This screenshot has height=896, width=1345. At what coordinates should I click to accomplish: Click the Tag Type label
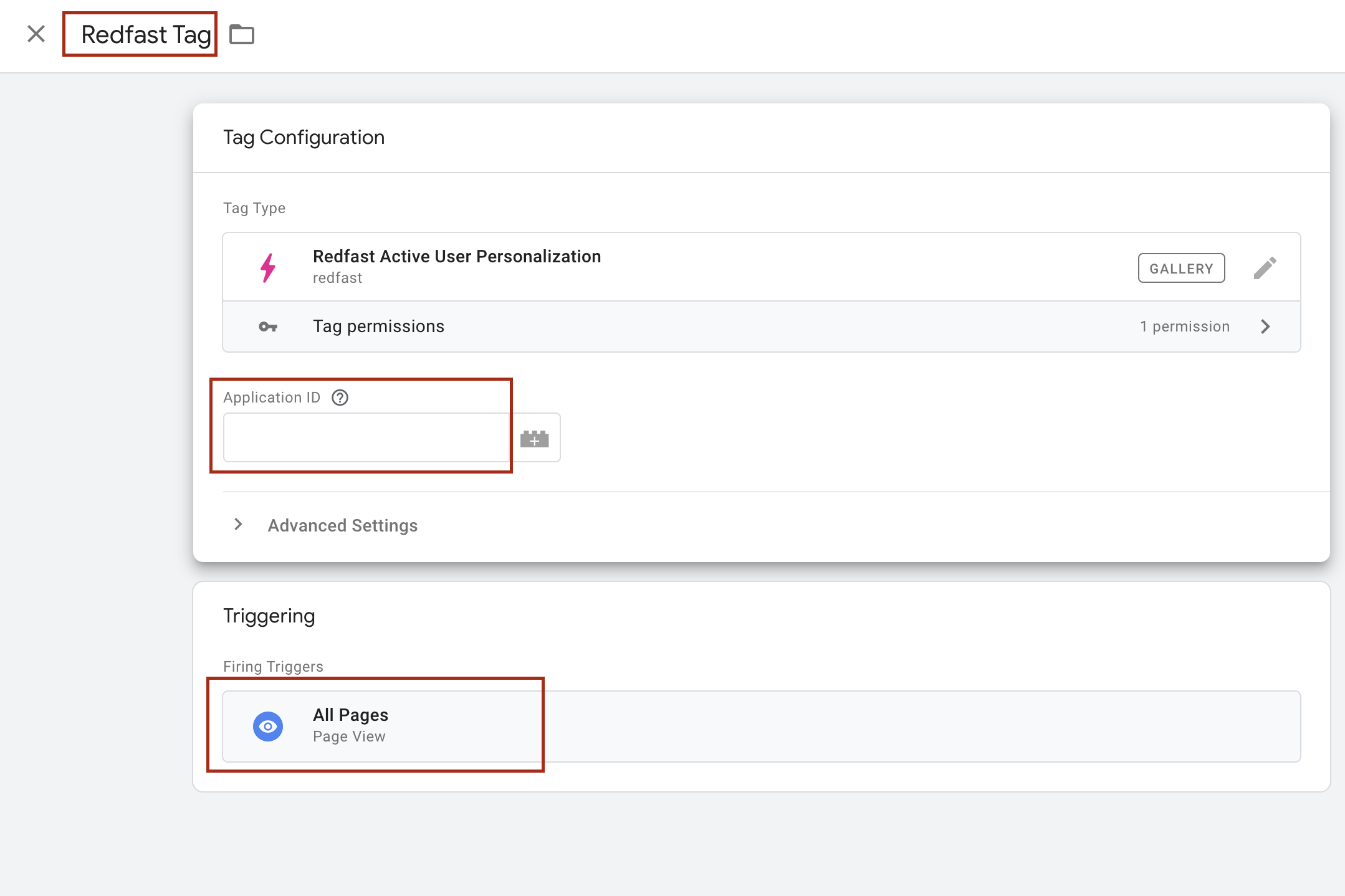(254, 208)
